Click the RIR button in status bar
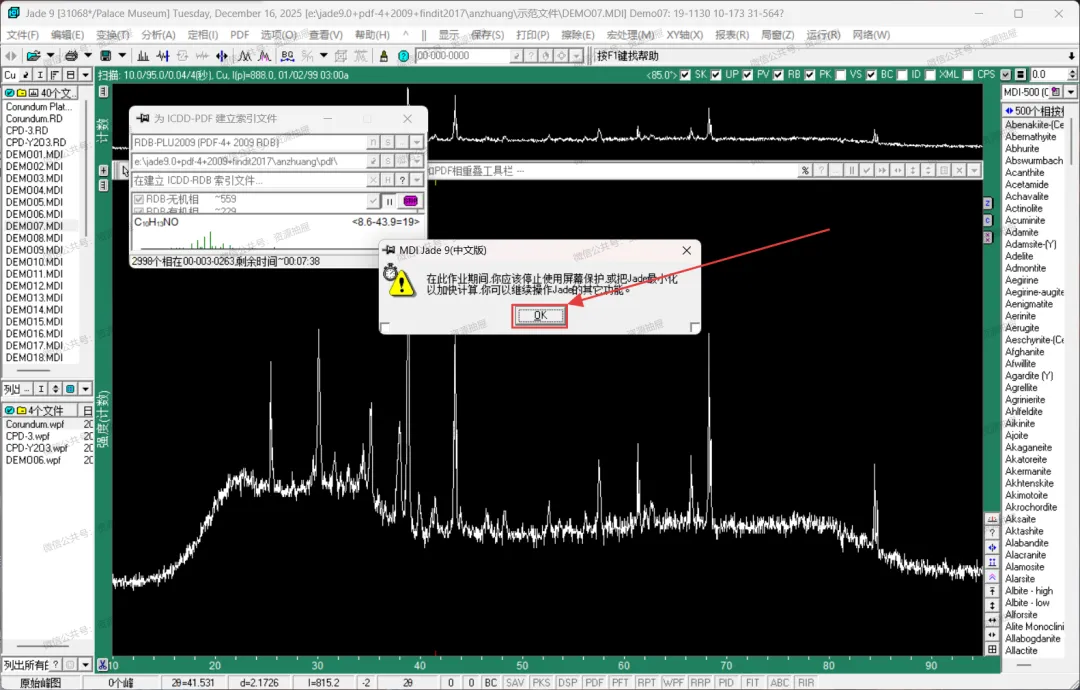The width and height of the screenshot is (1080, 690). [806, 682]
